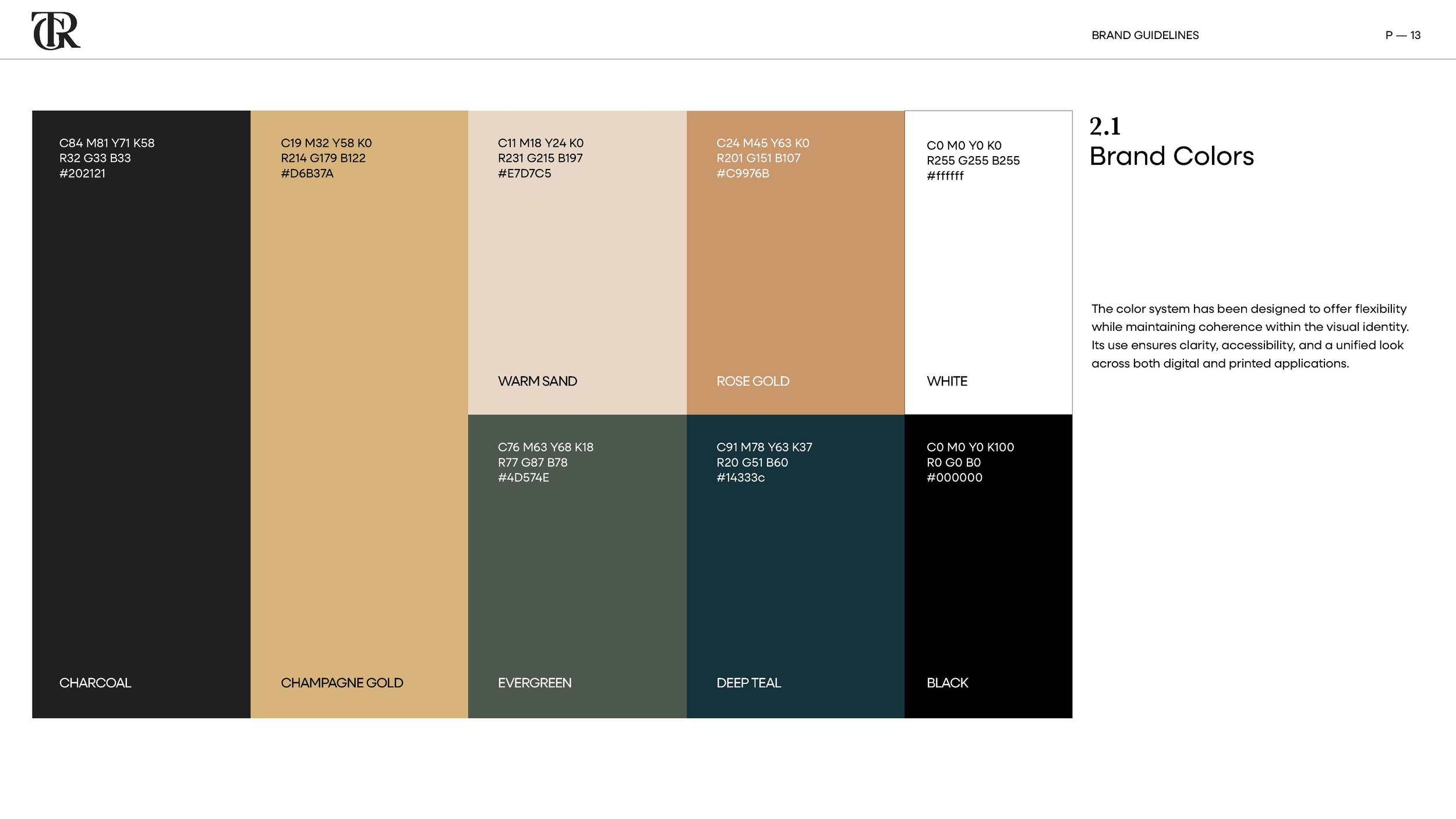Choose the Evergreen swatch
The width and height of the screenshot is (1456, 819).
coord(577,566)
